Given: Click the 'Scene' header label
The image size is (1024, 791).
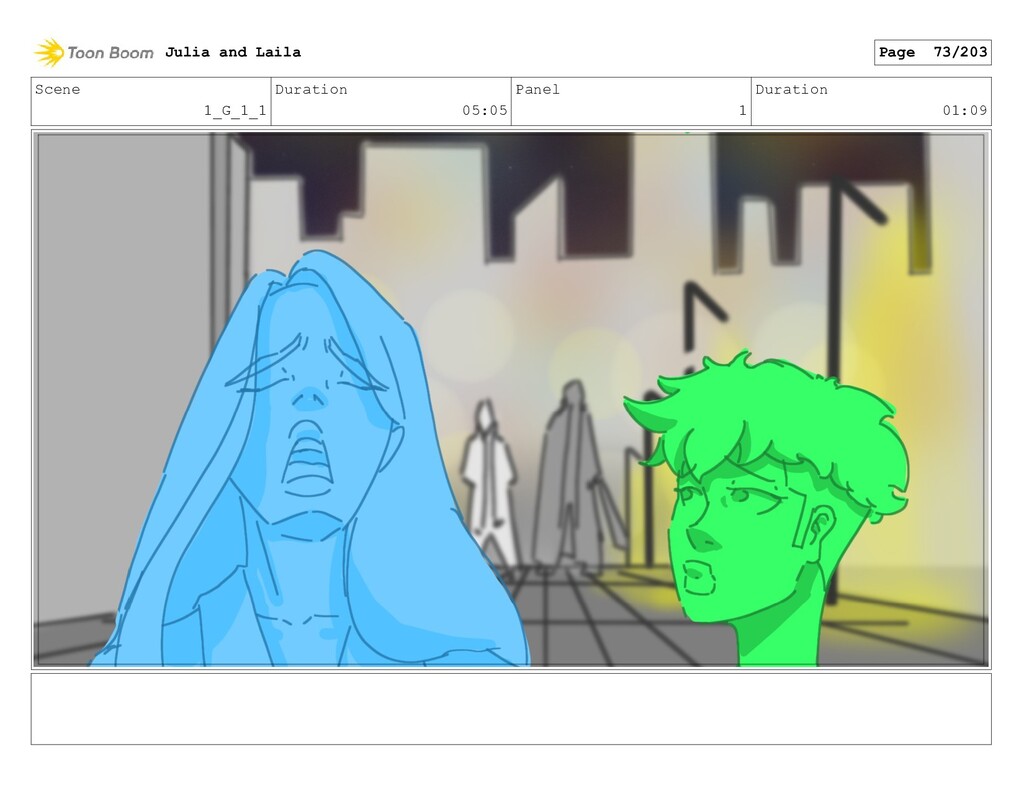Looking at the screenshot, I should [57, 89].
